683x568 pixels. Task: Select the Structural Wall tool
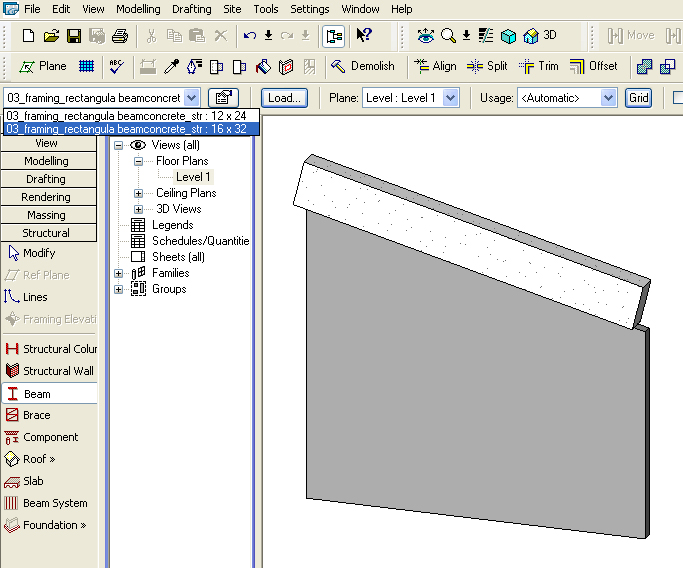(x=58, y=371)
